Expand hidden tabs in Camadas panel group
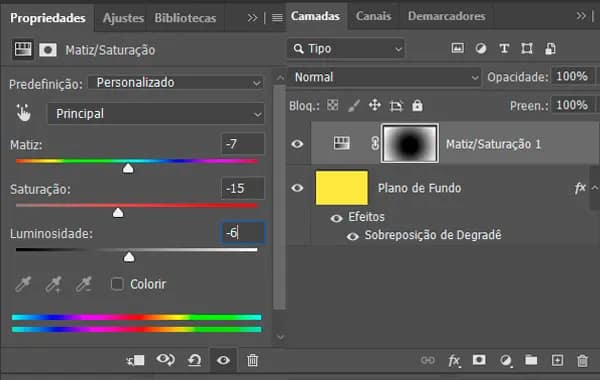Screen dimensions: 600x380 [x=581, y=16]
